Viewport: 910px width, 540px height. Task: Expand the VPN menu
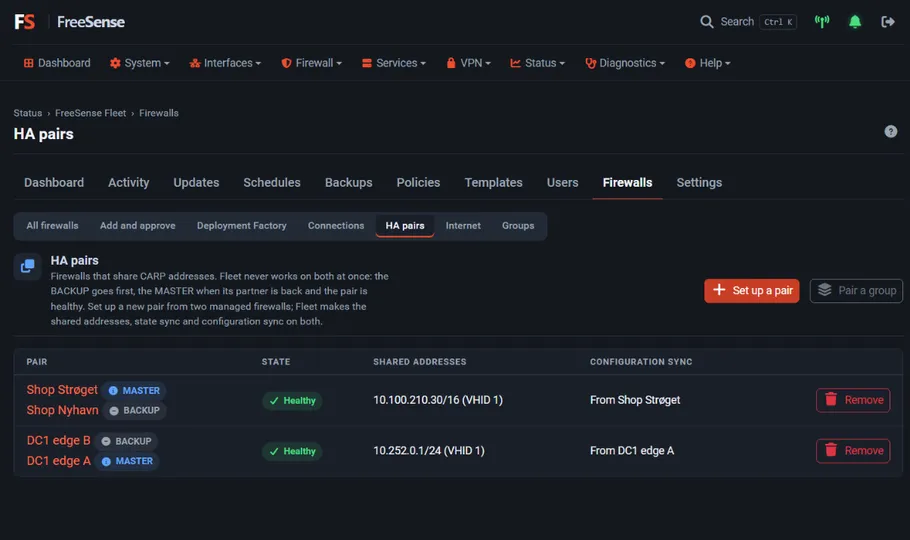(x=468, y=63)
